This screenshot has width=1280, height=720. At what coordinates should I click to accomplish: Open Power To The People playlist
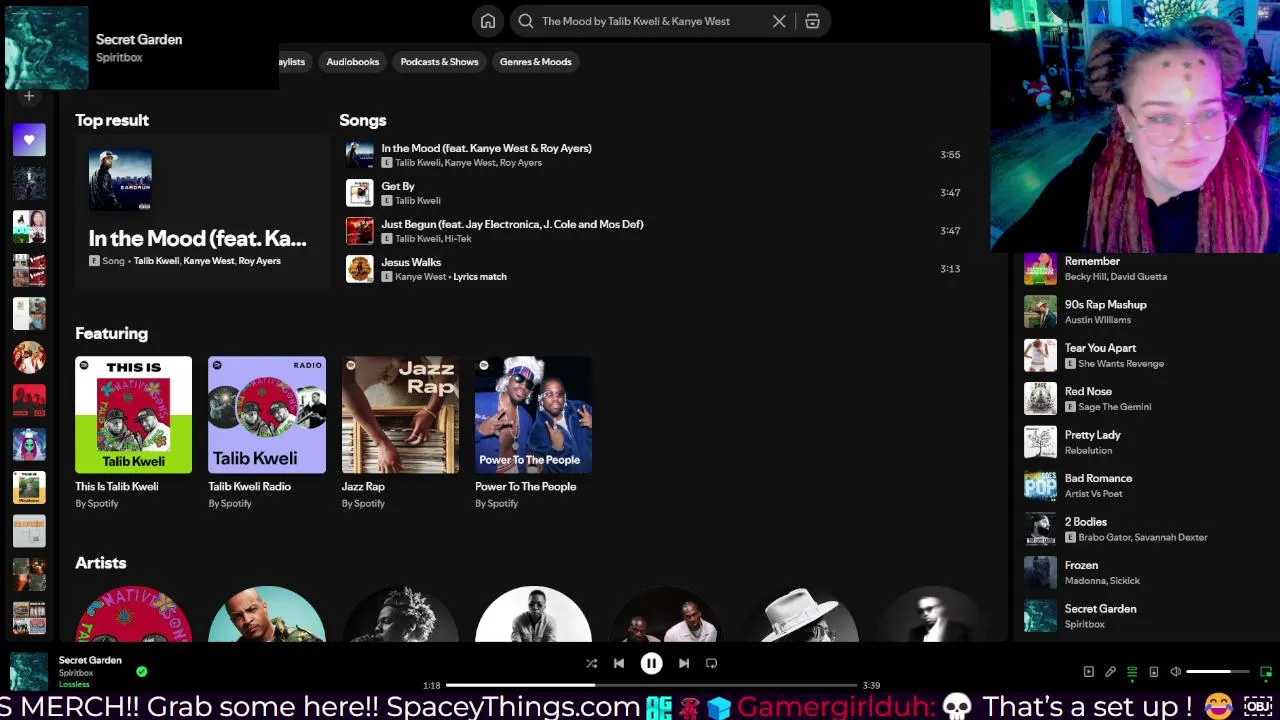533,432
